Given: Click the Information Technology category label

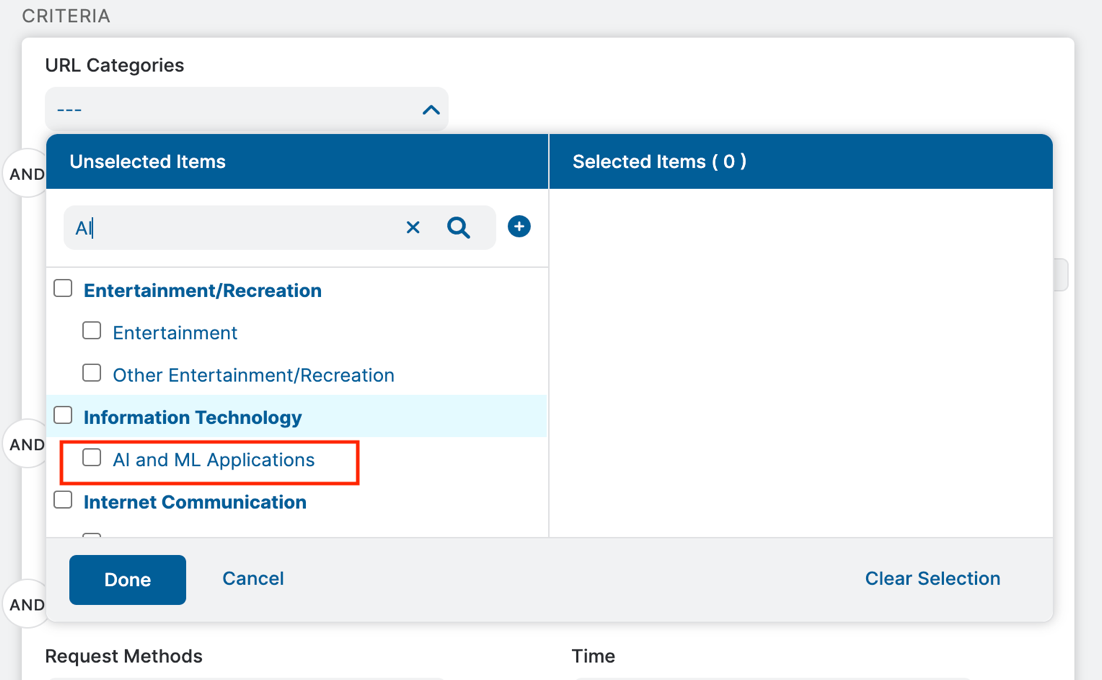Looking at the screenshot, I should 192,417.
